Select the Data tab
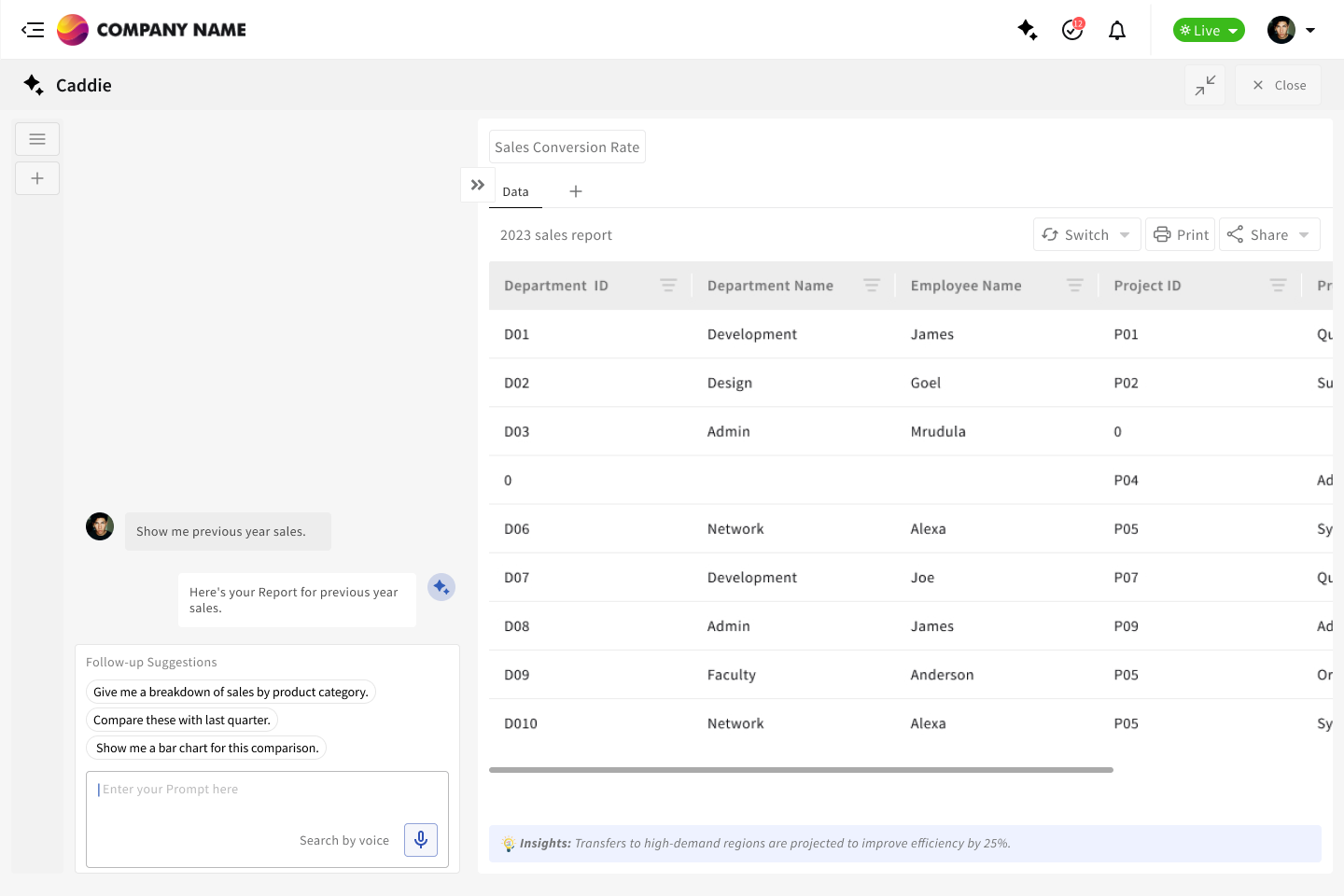Screen dimensions: 1344x896 click(x=515, y=191)
